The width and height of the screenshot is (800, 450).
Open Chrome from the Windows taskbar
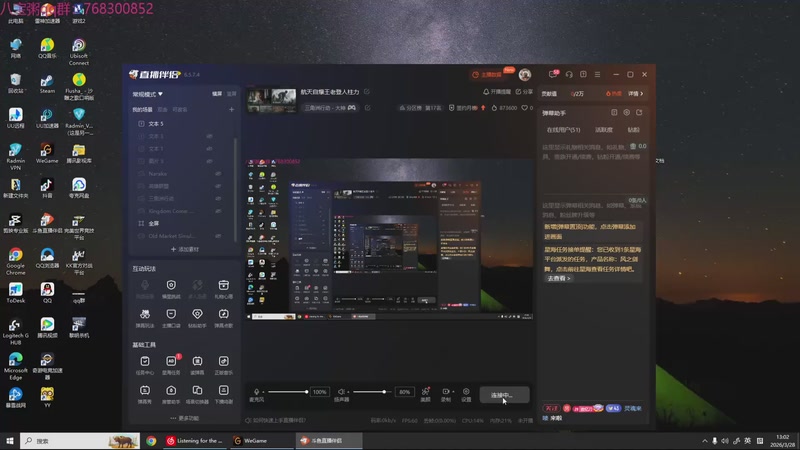pyautogui.click(x=151, y=440)
